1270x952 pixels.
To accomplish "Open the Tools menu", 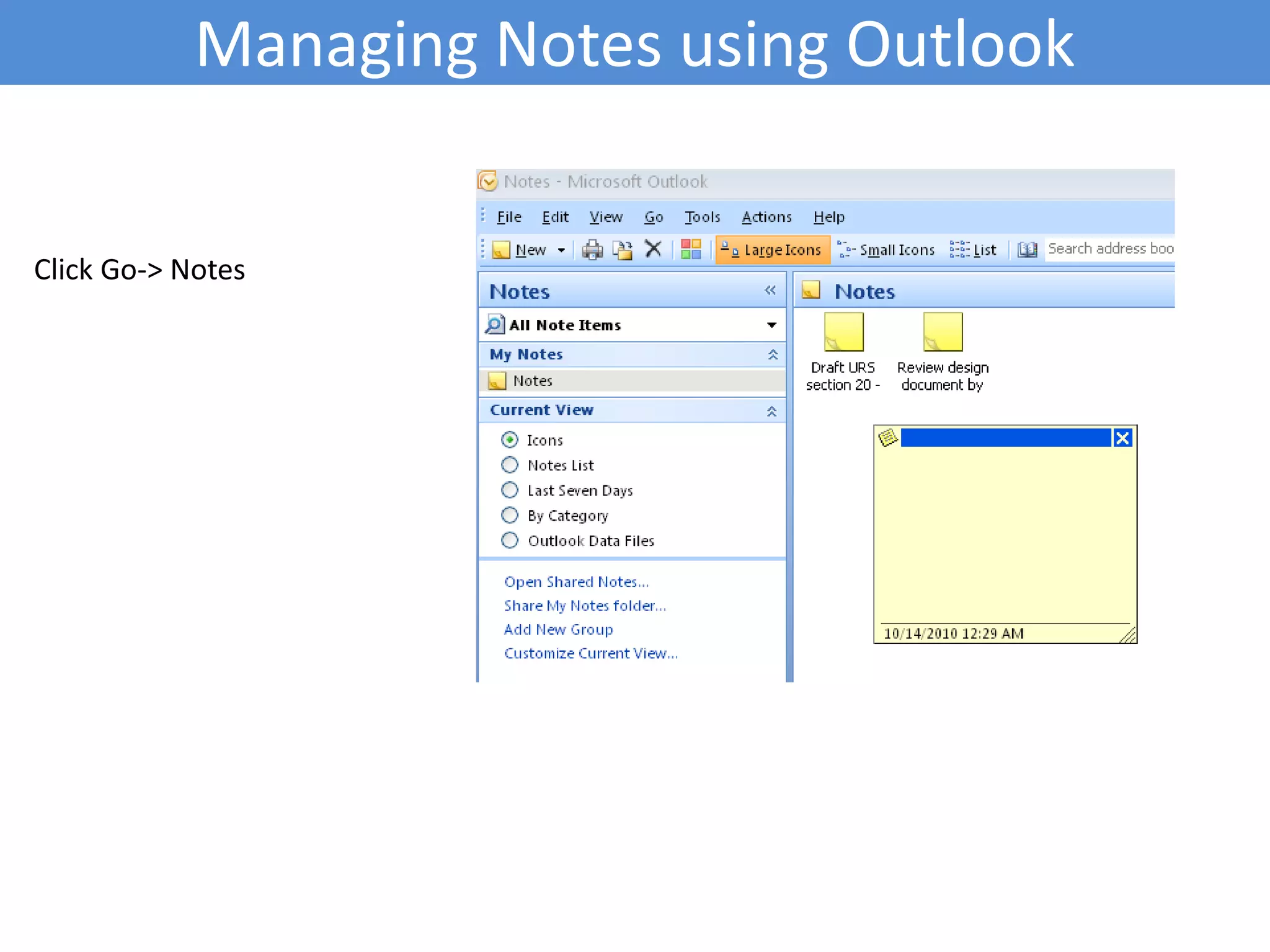I will click(702, 217).
